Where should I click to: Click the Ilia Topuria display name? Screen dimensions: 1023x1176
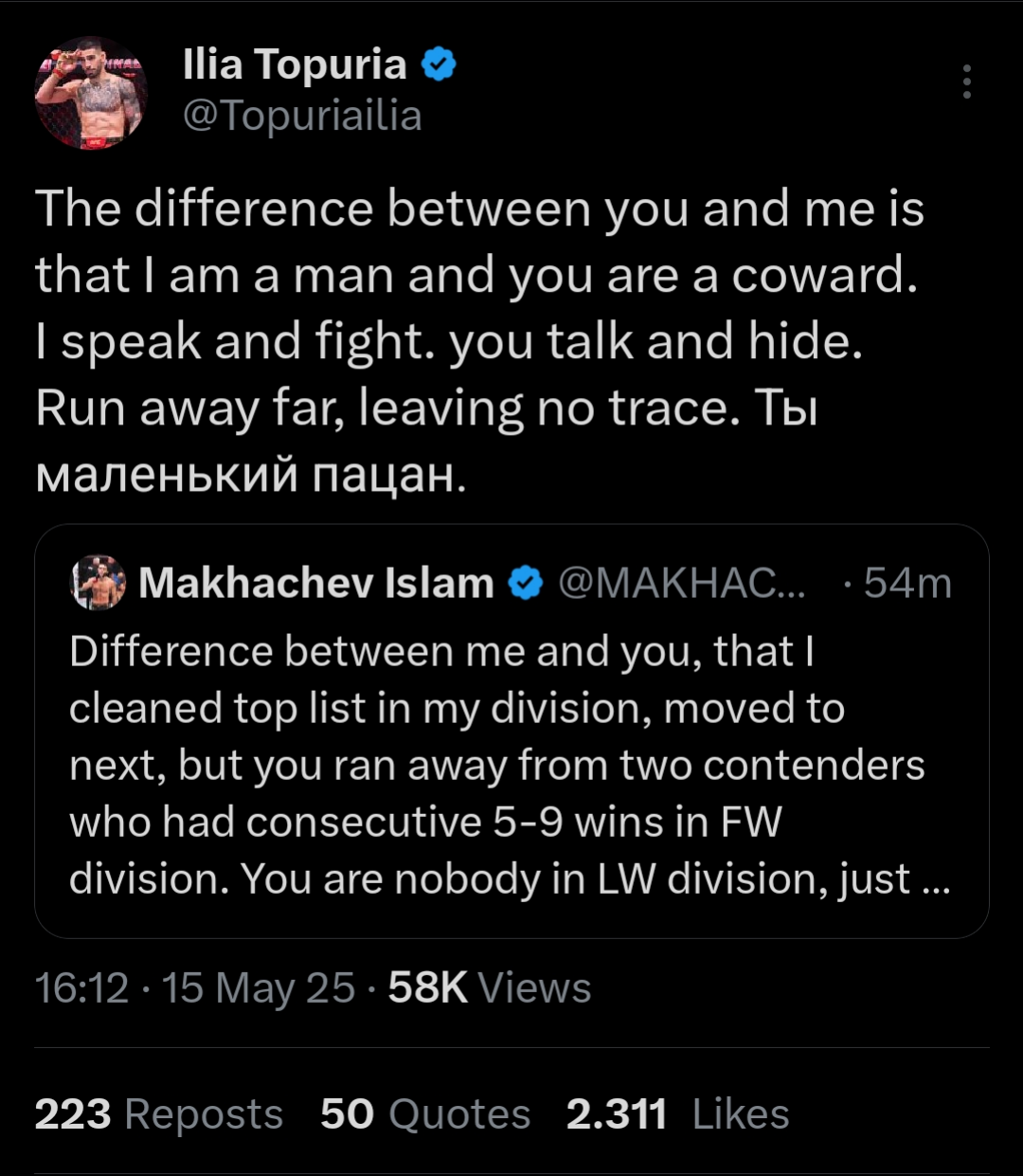[295, 64]
